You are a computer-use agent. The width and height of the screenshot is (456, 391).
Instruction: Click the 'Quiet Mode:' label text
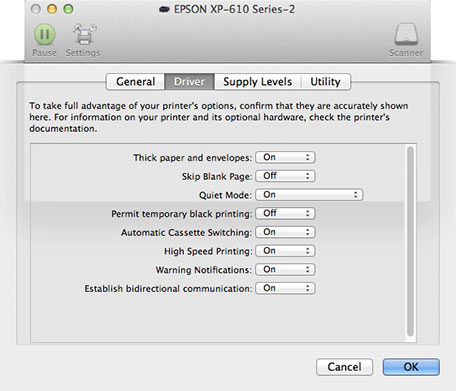click(225, 195)
